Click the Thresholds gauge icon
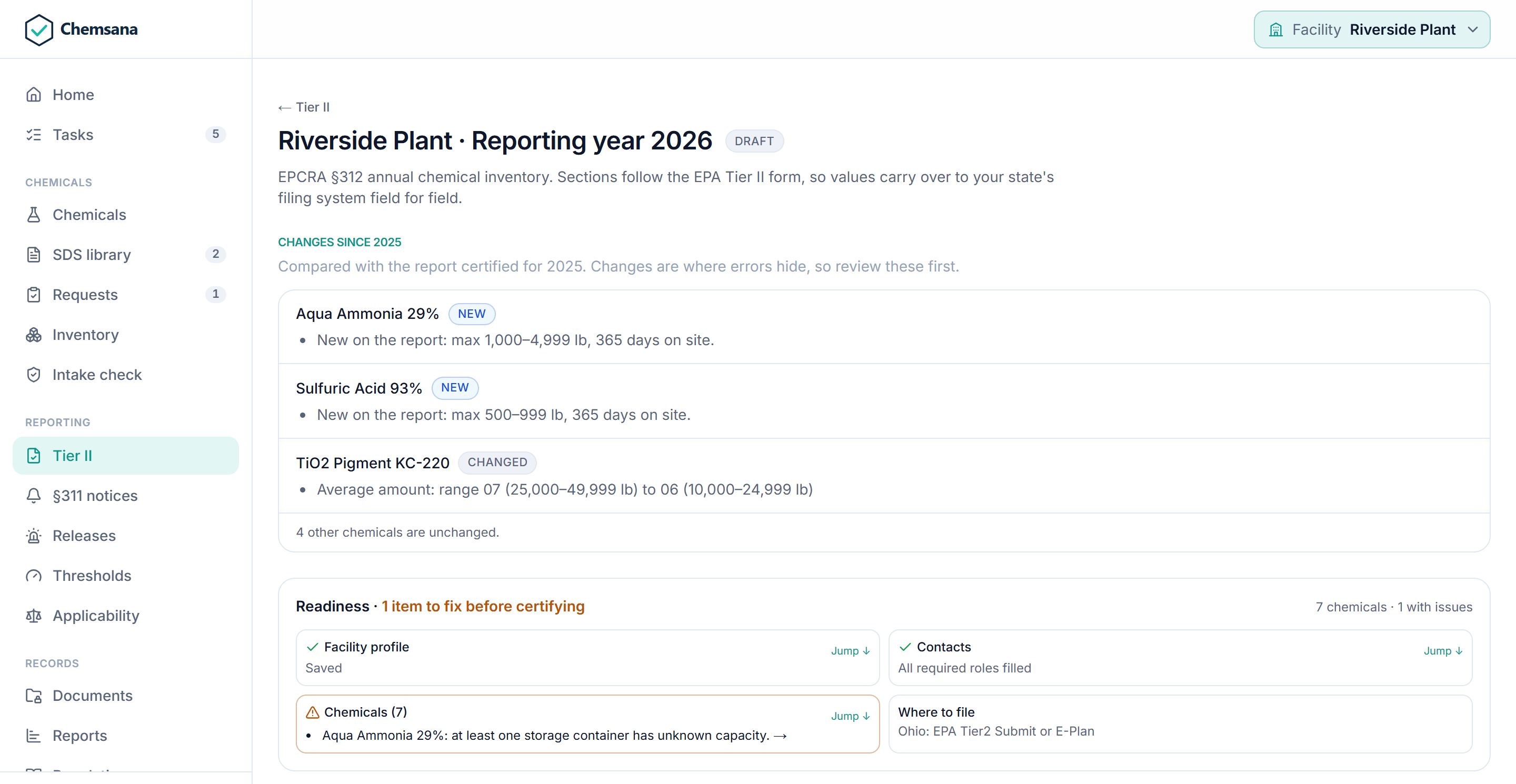The width and height of the screenshot is (1516, 784). coord(34,576)
